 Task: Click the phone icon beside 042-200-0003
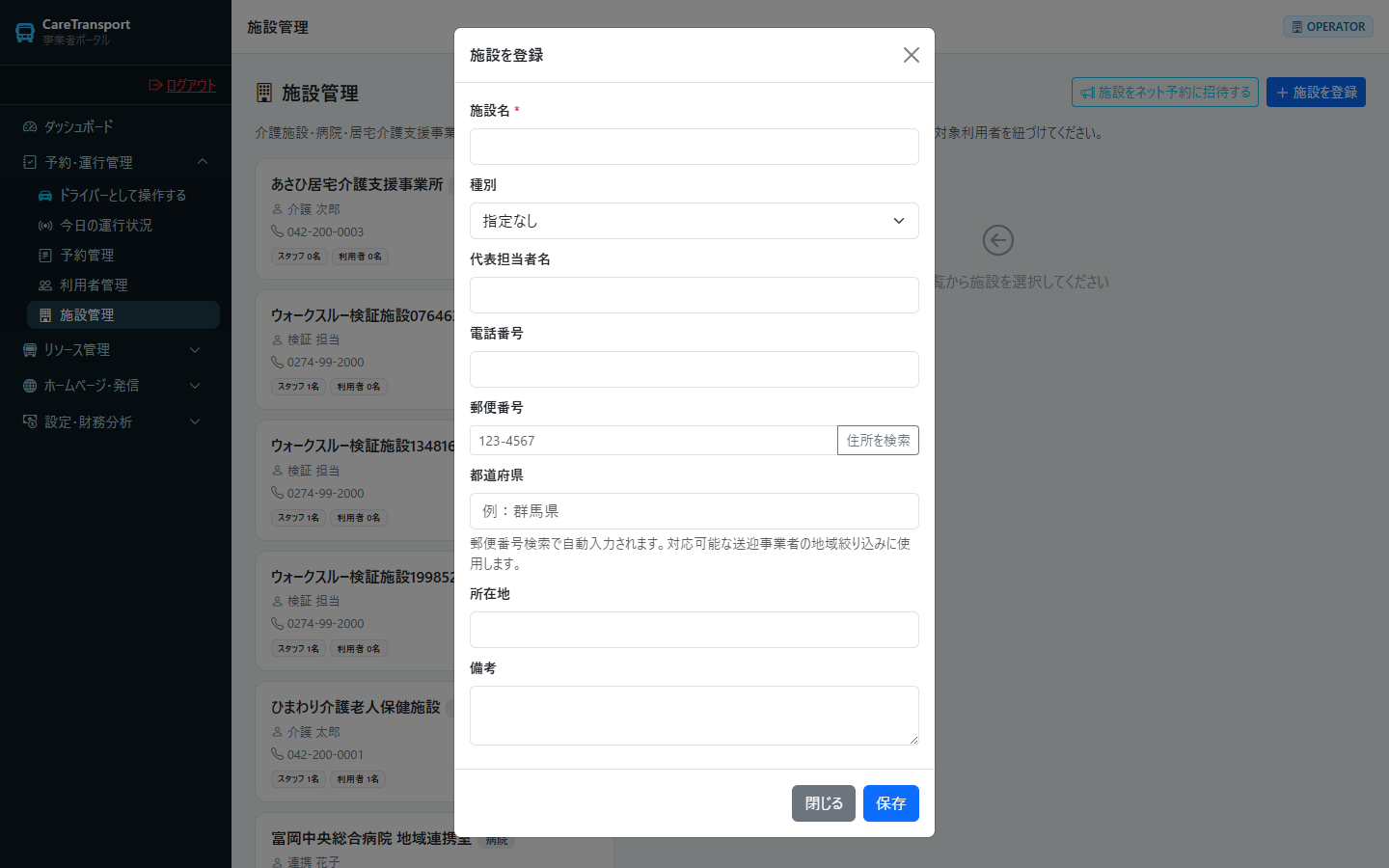coord(278,231)
